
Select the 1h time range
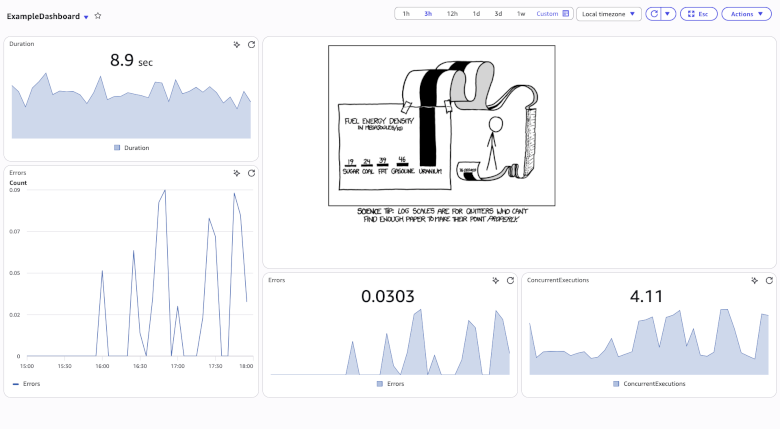tap(406, 14)
